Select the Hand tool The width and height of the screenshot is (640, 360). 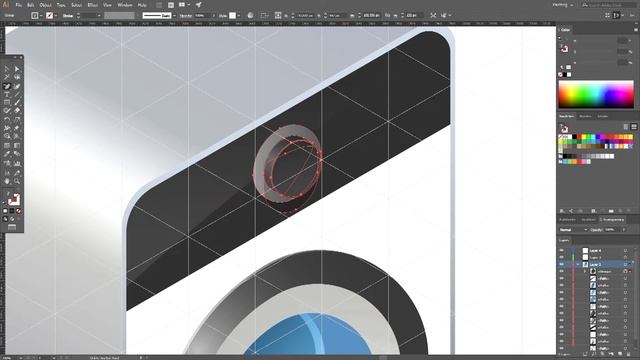(x=7, y=181)
